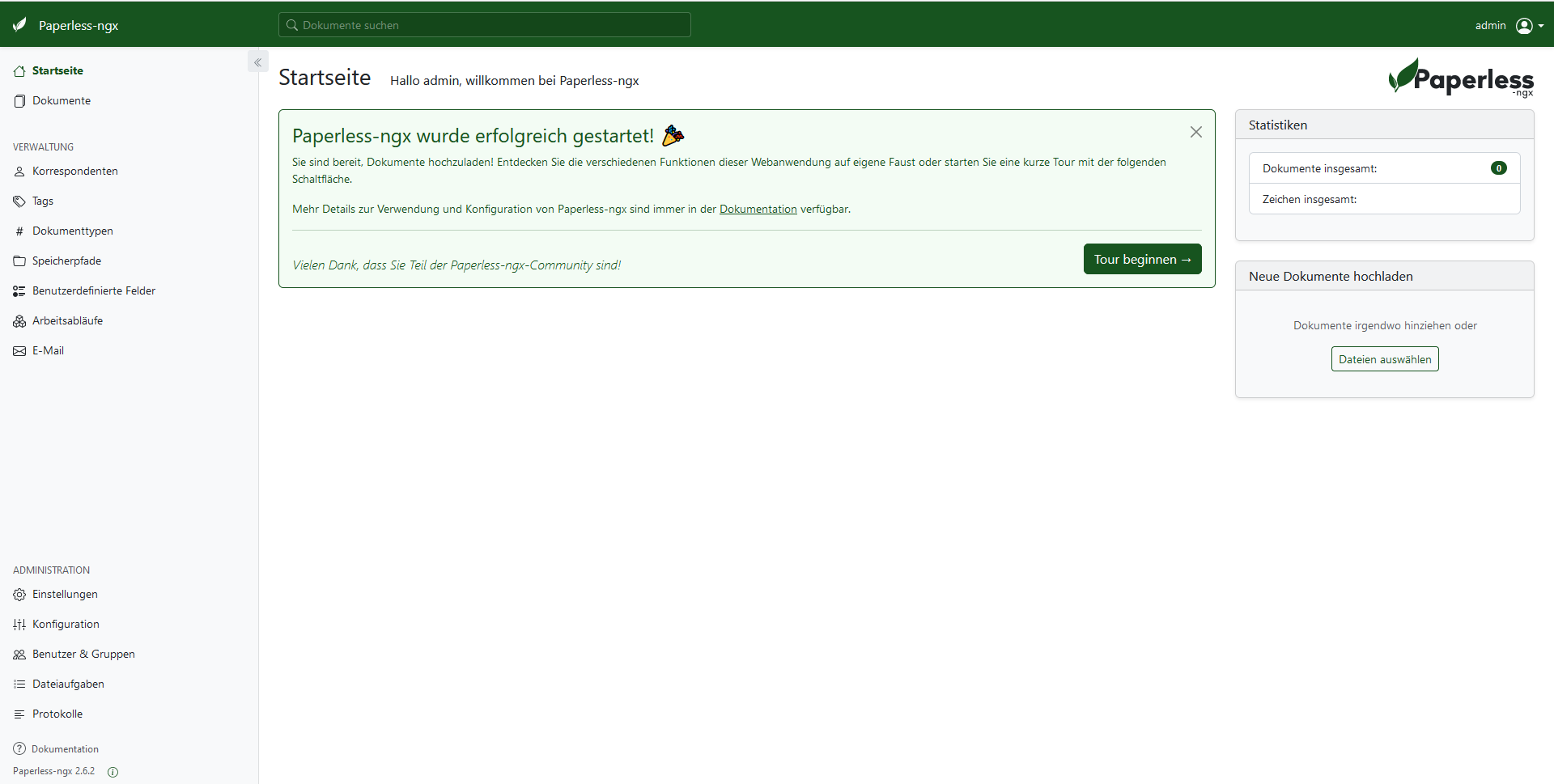
Task: Open Dokumenttypen menu entry
Action: (x=73, y=231)
